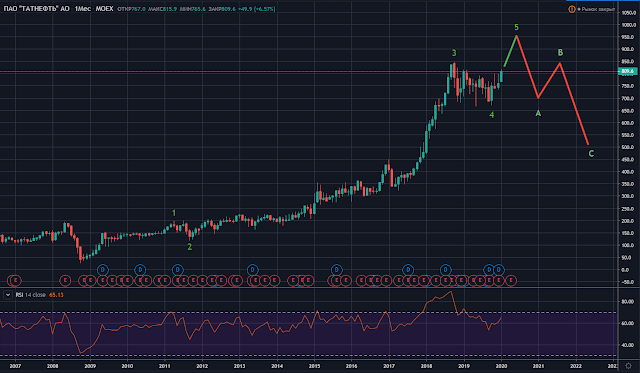
Task: Click the dividend D marker in 2015
Action: pyautogui.click(x=336, y=270)
